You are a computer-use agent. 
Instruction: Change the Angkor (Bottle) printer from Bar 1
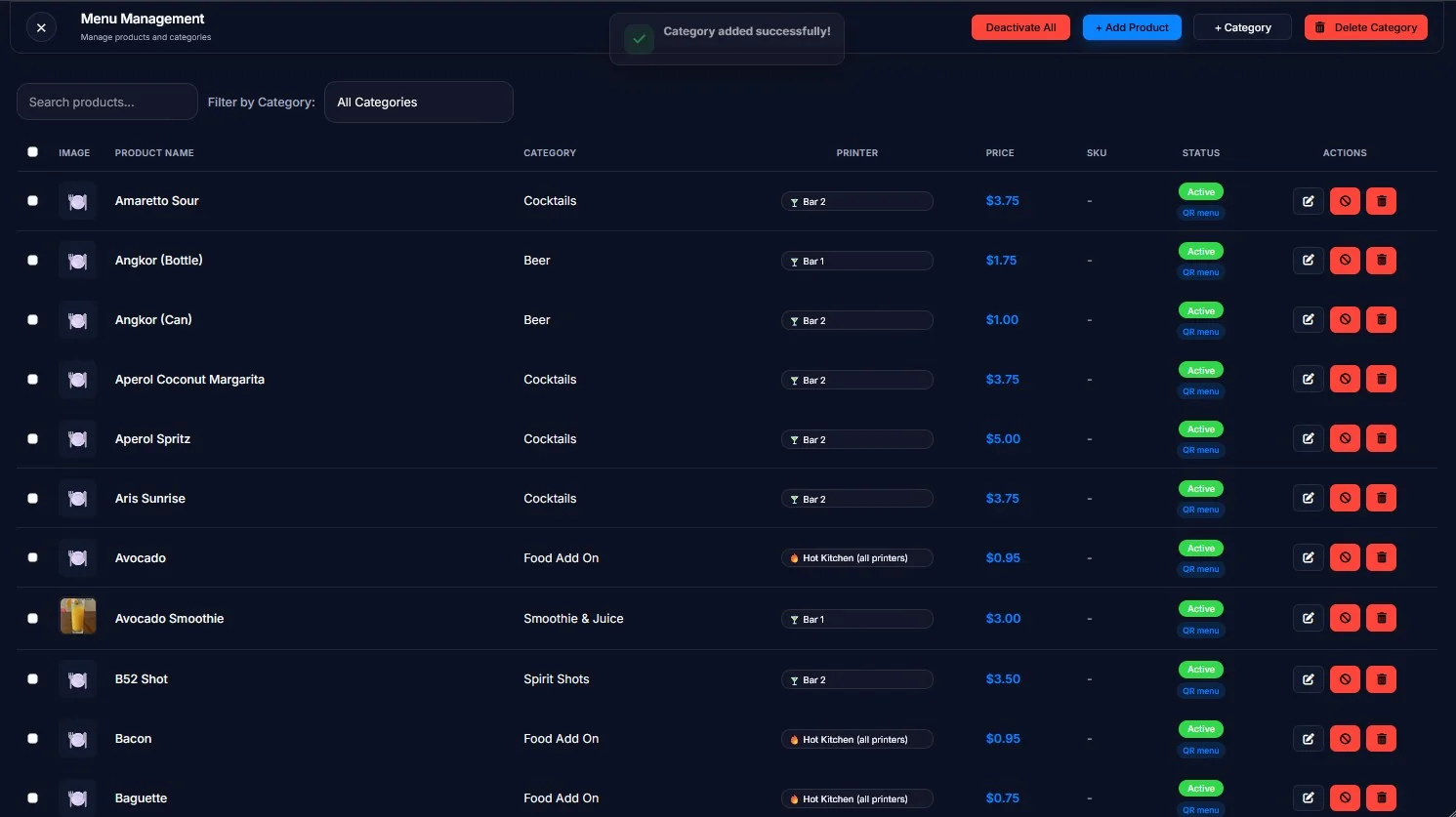(856, 262)
